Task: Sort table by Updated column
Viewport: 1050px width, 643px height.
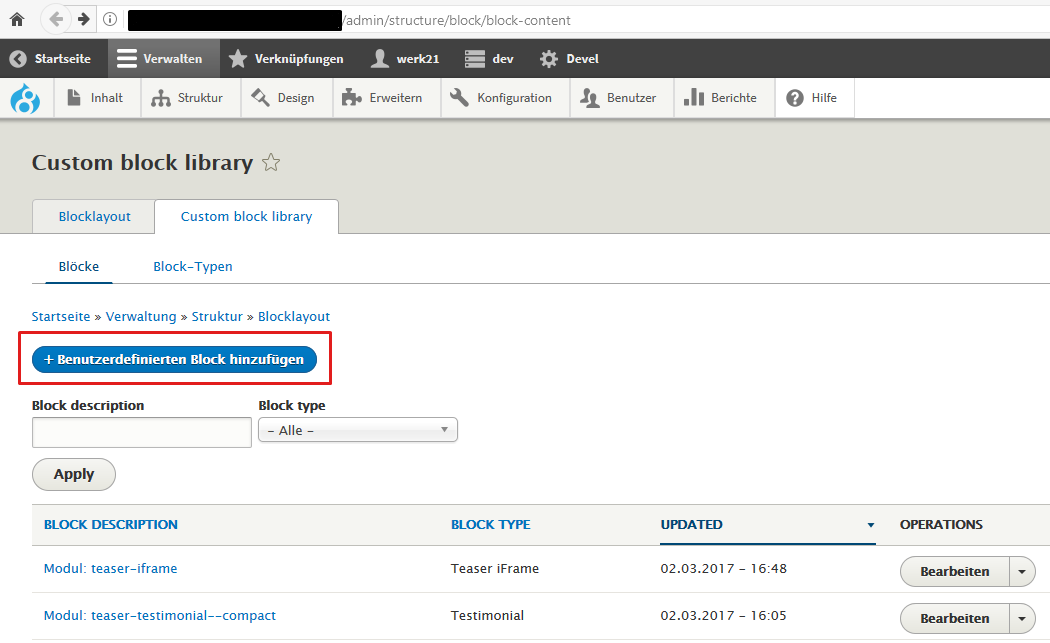Action: (x=692, y=524)
